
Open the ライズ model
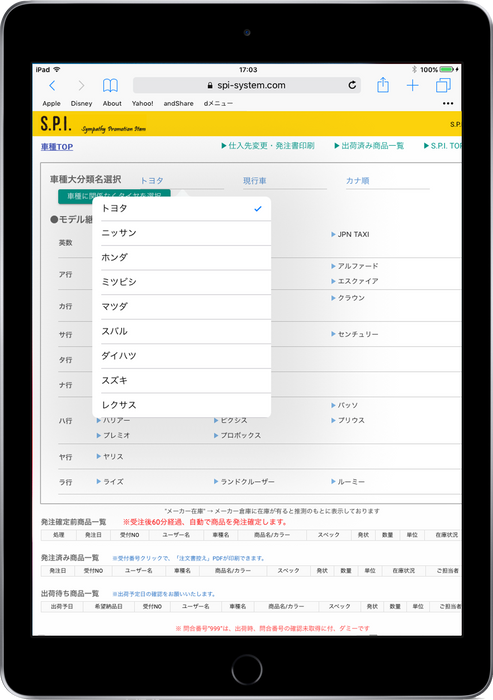(110, 482)
